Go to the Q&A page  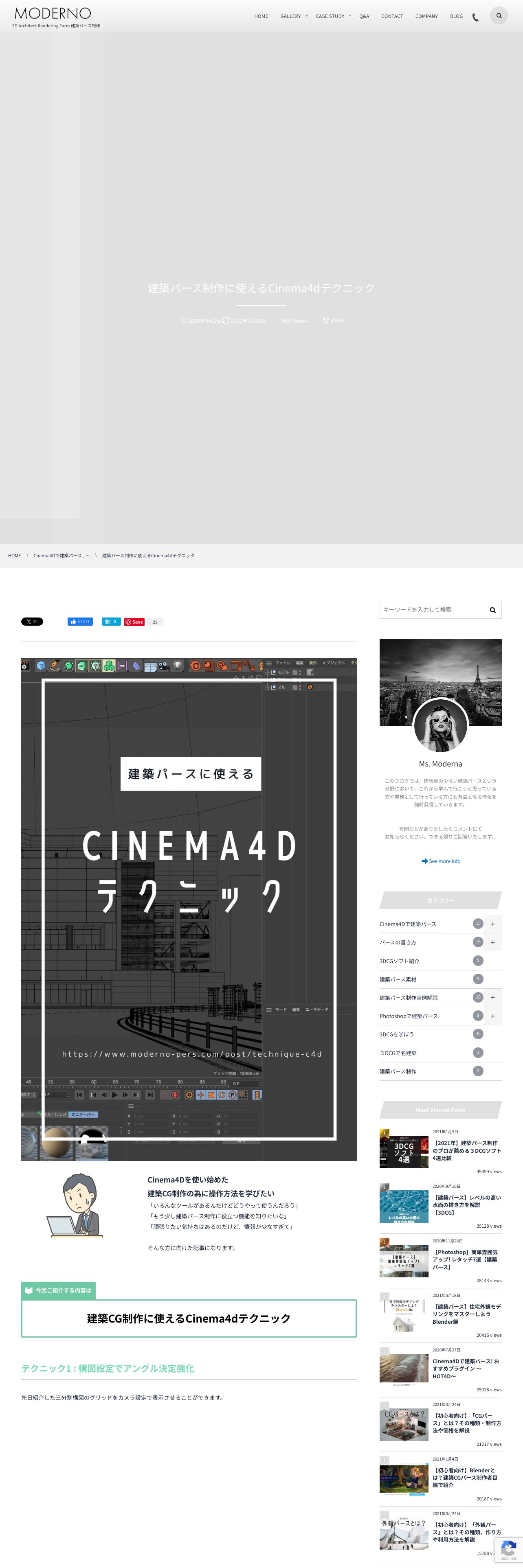pyautogui.click(x=364, y=16)
